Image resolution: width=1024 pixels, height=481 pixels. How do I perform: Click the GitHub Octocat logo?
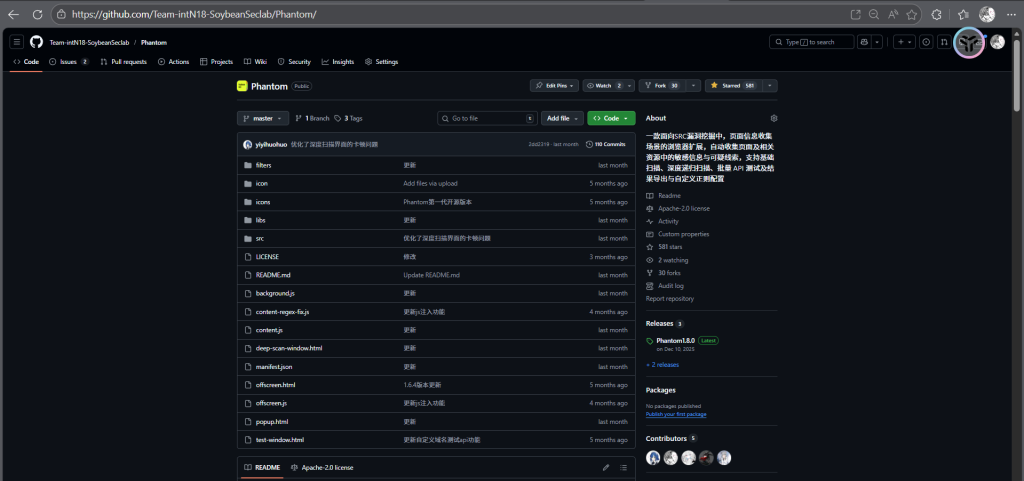[36, 42]
